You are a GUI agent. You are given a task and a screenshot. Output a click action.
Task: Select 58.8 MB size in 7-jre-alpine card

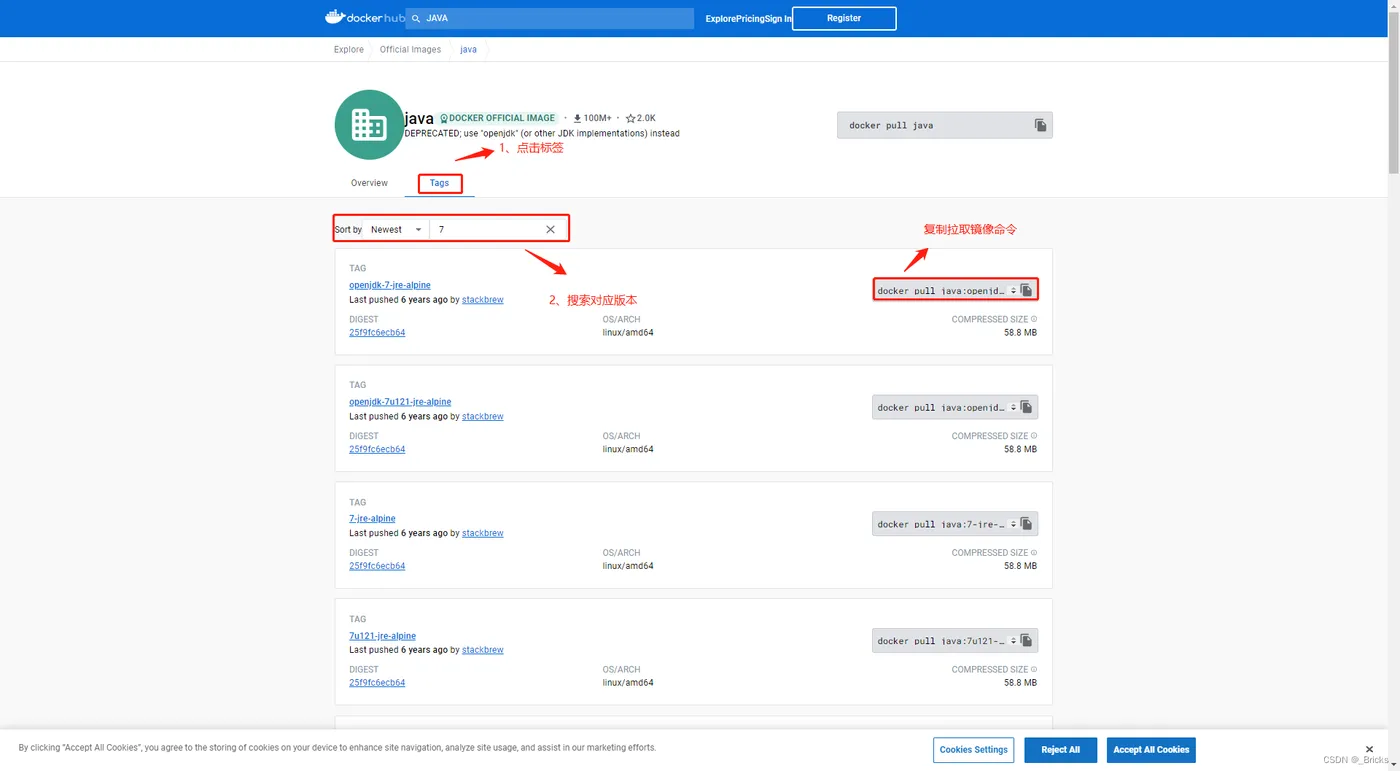pyautogui.click(x=1020, y=566)
